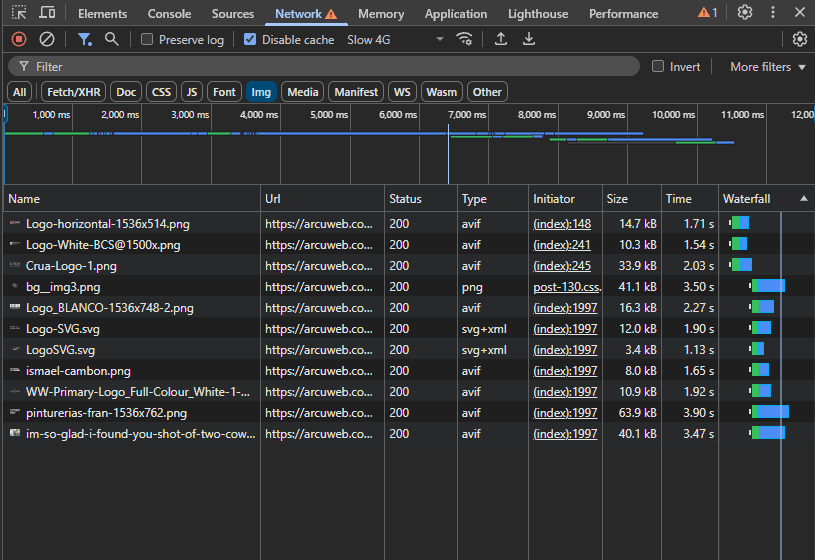The width and height of the screenshot is (815, 560).
Task: Stop recording the network log
Action: tap(19, 39)
